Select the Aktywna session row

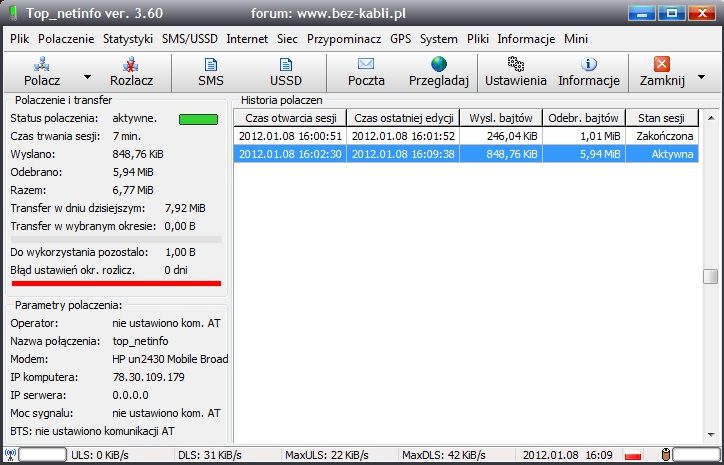[465, 154]
